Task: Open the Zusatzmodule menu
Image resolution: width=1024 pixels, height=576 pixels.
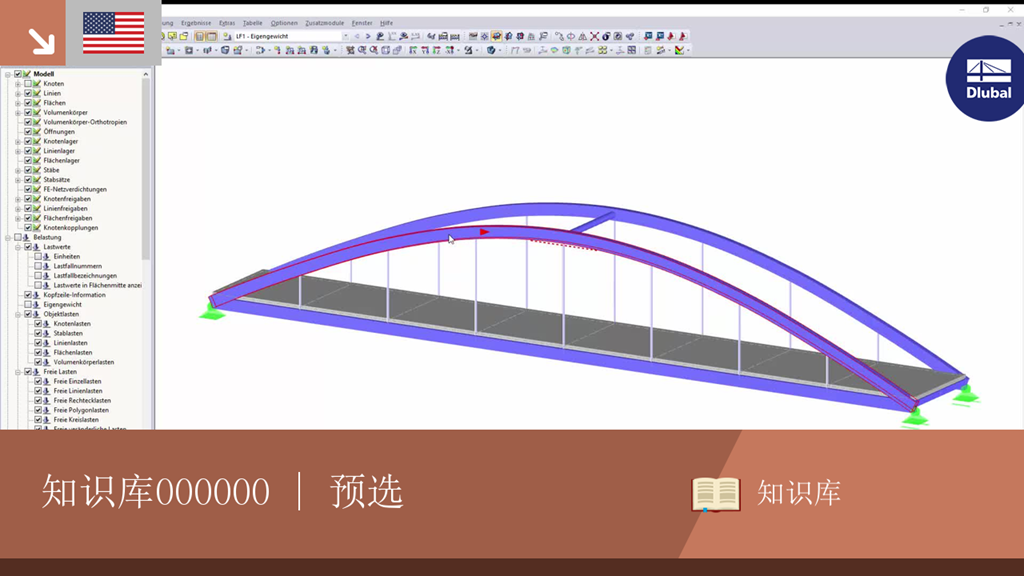Action: [325, 23]
